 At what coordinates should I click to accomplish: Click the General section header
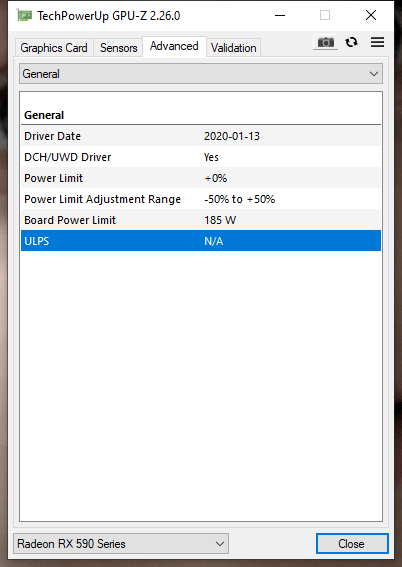coord(44,115)
